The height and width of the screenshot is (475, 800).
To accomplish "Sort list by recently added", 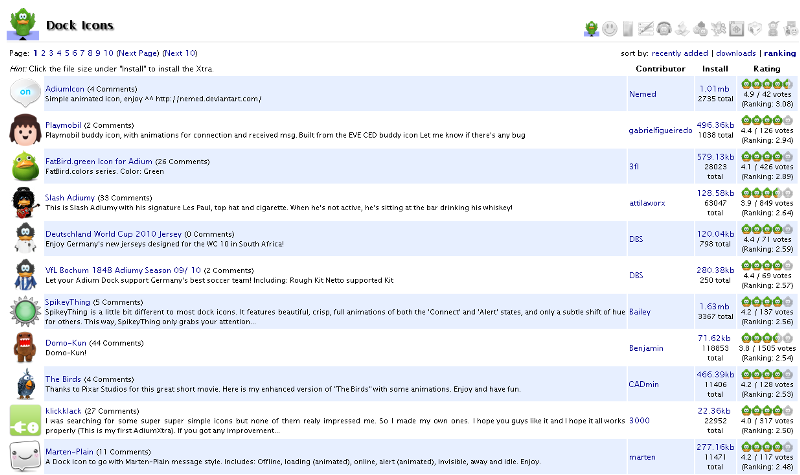I will coord(679,53).
